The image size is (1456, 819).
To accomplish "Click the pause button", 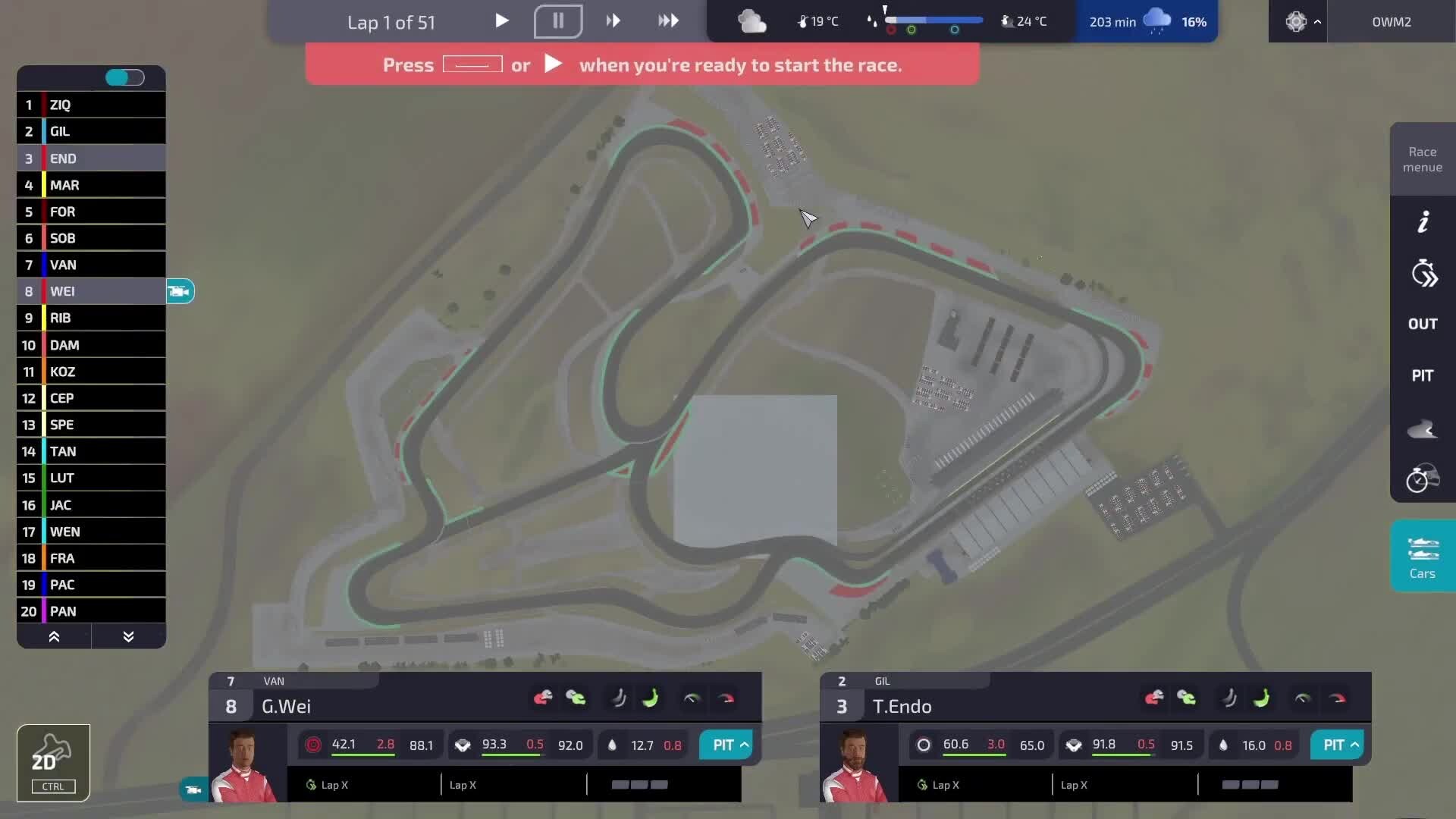I will tap(558, 21).
